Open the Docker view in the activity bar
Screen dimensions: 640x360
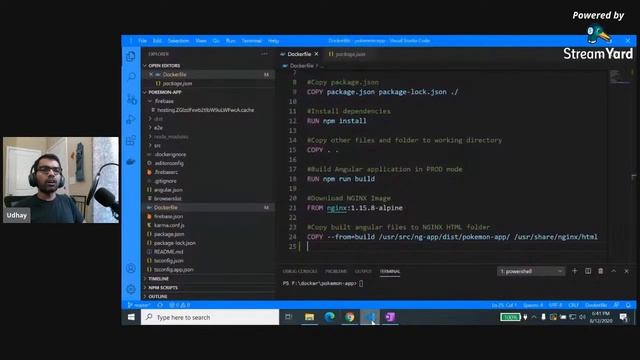131,162
